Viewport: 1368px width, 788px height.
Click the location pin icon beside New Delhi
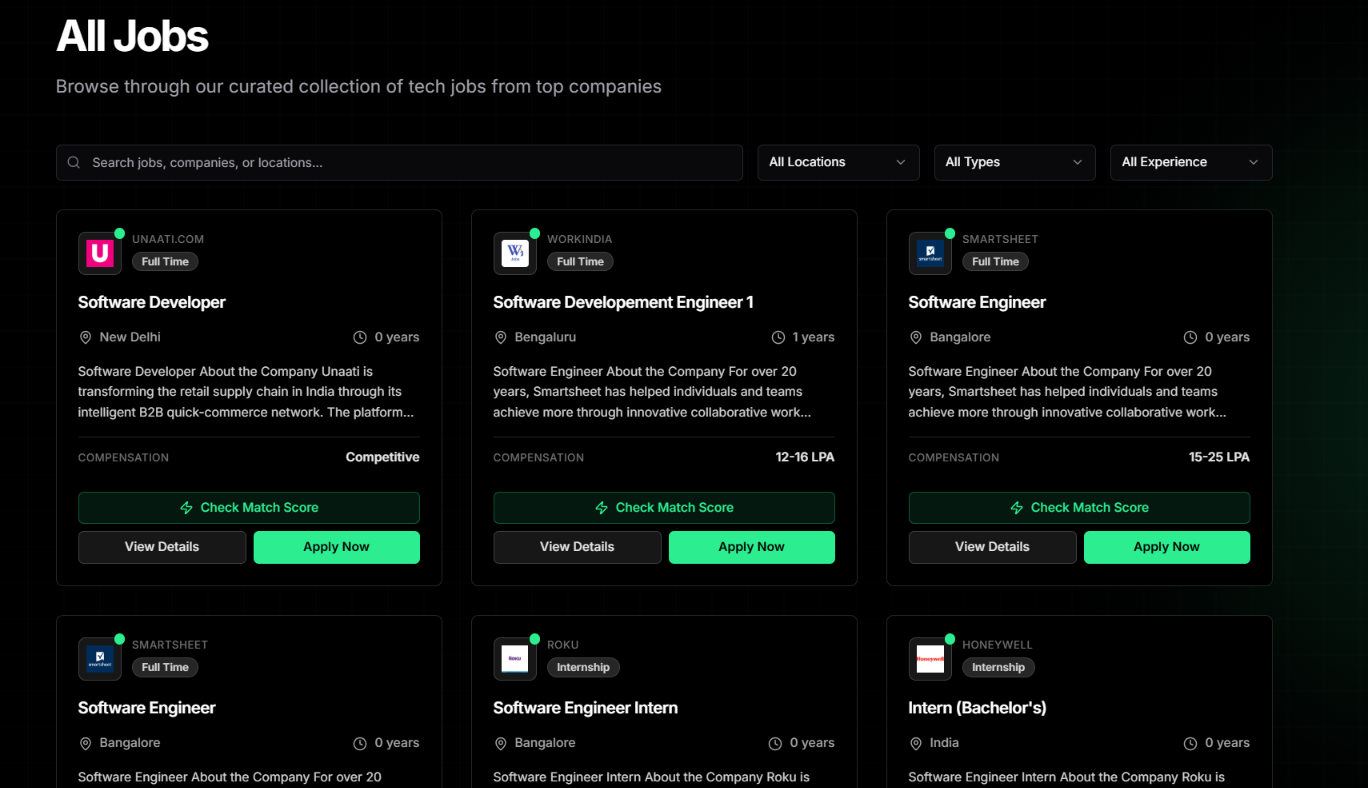85,338
